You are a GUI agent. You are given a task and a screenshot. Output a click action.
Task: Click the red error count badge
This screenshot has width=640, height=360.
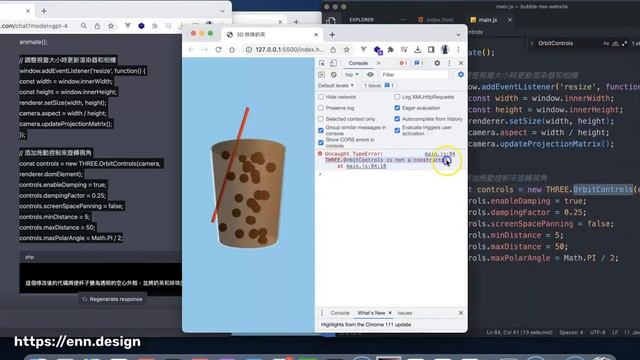tap(403, 63)
